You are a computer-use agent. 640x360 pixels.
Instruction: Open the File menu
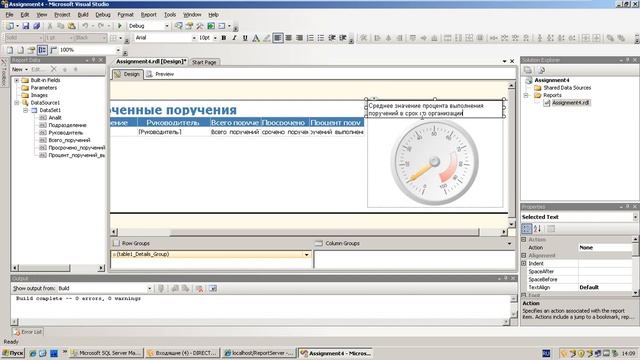coord(9,15)
